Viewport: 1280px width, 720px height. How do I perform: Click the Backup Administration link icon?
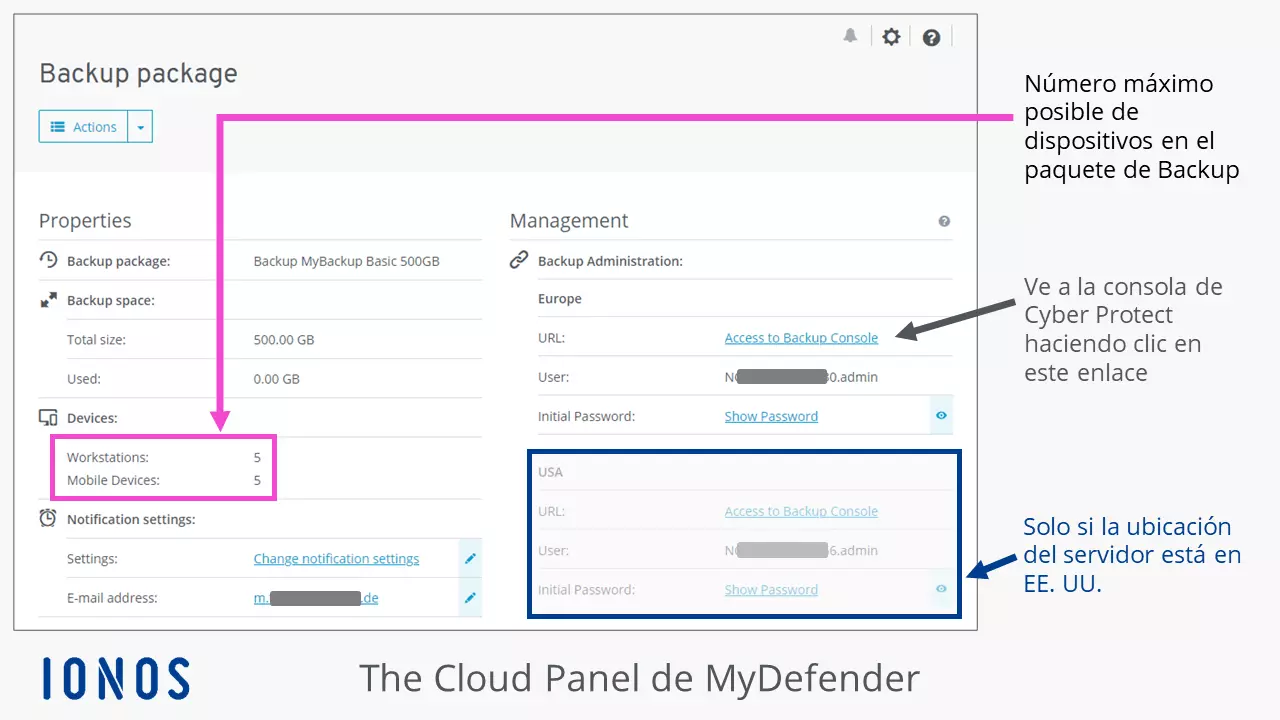[x=519, y=260]
